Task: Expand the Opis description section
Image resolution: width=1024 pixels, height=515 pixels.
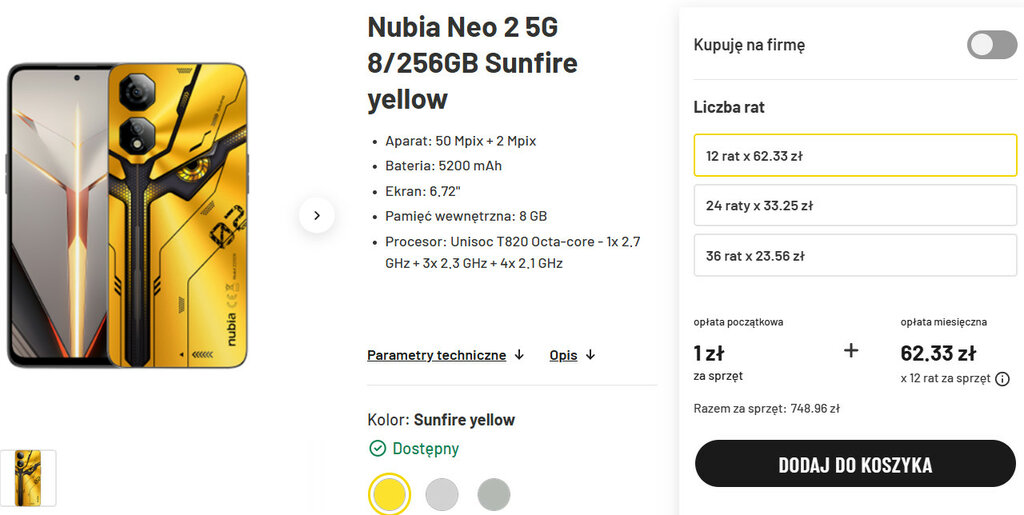Action: pyautogui.click(x=563, y=355)
